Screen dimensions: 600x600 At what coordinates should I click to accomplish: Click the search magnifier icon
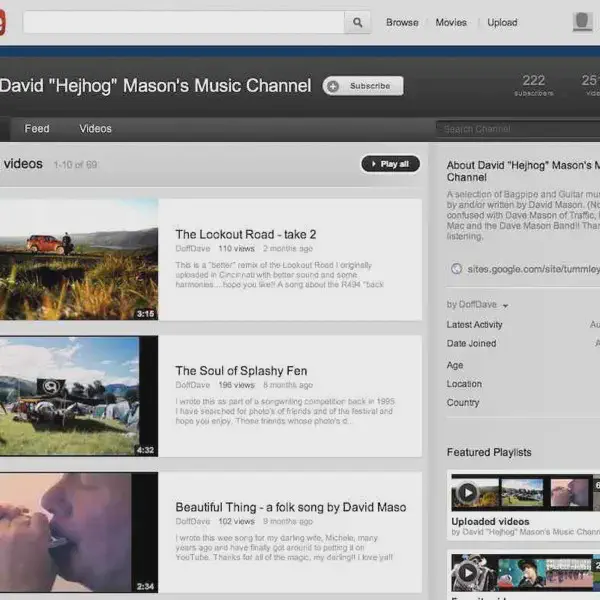[x=357, y=22]
